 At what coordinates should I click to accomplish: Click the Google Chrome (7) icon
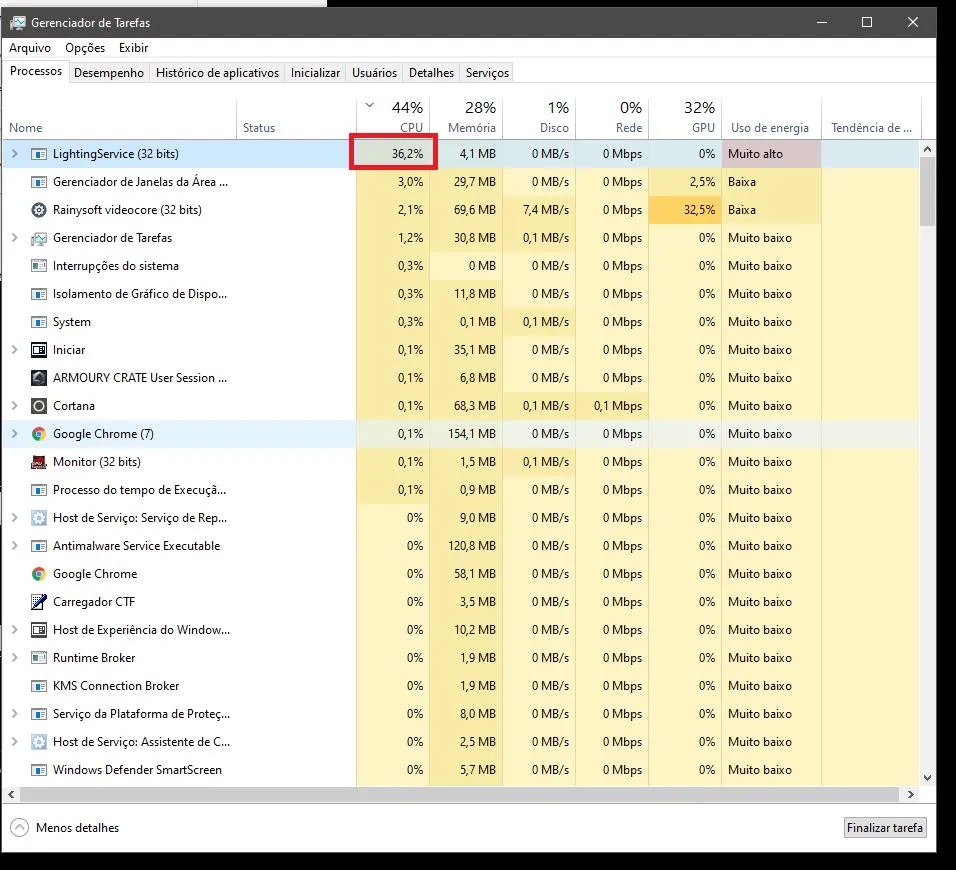coord(38,434)
